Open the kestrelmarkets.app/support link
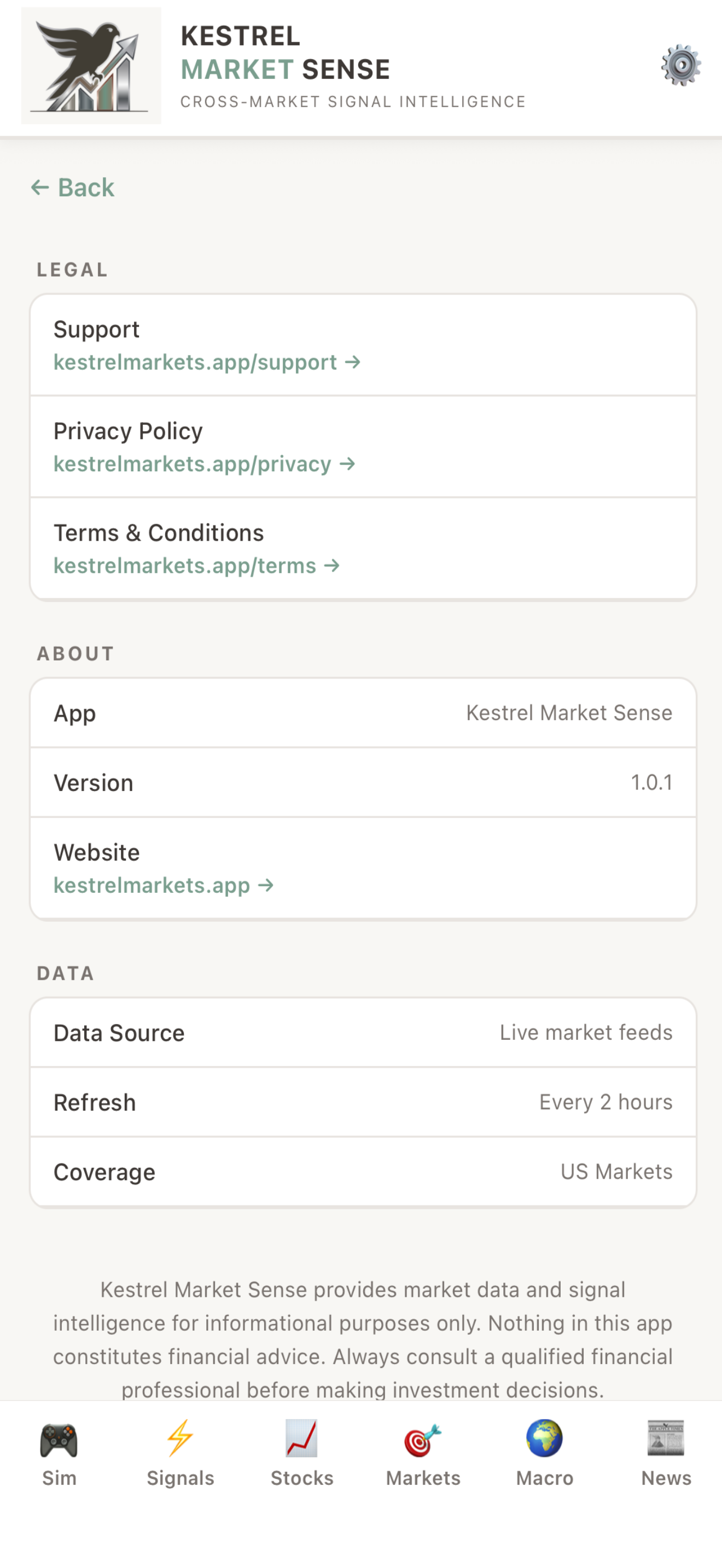Viewport: 722px width, 1568px height. click(207, 362)
